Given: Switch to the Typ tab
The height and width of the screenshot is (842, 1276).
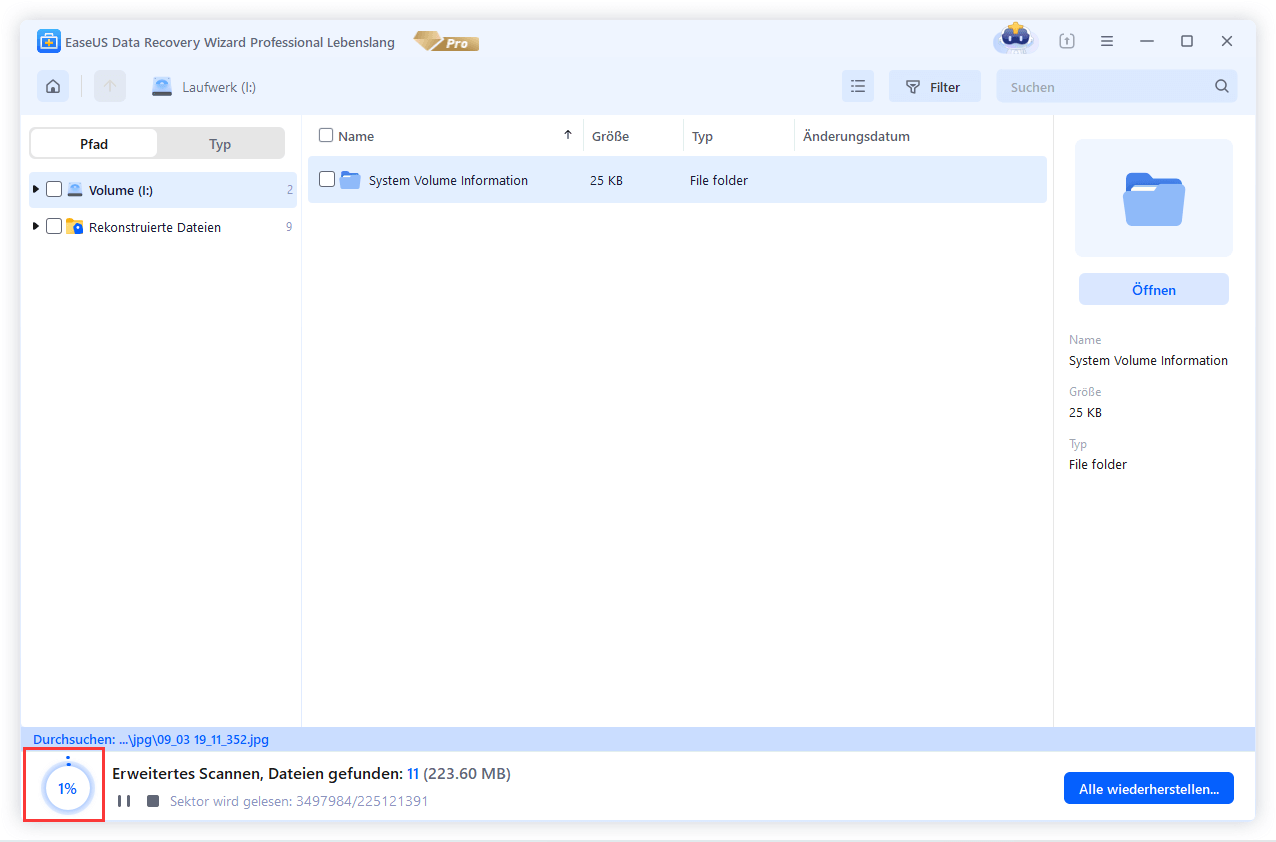Looking at the screenshot, I should (220, 144).
